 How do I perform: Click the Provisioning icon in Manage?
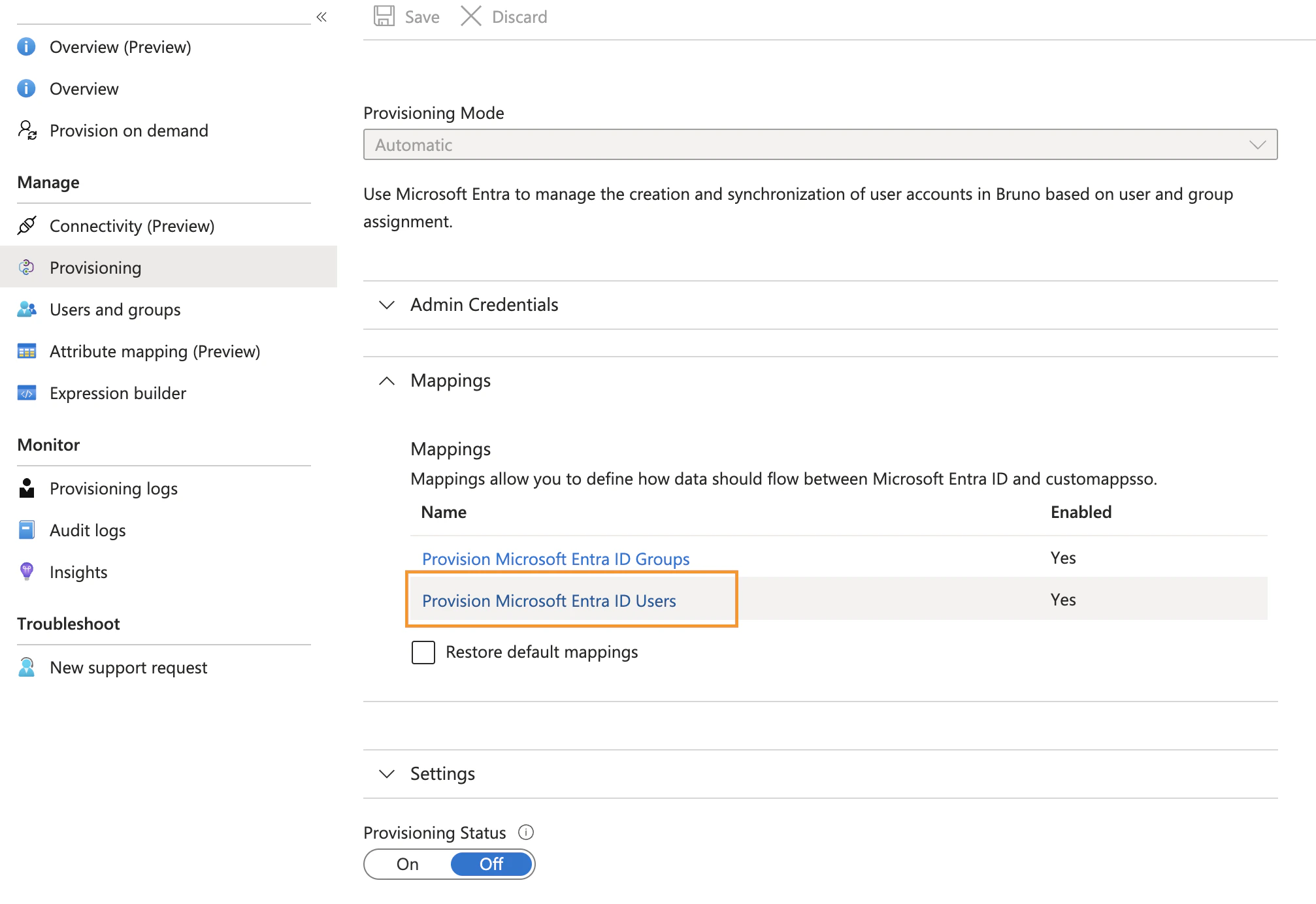[27, 267]
